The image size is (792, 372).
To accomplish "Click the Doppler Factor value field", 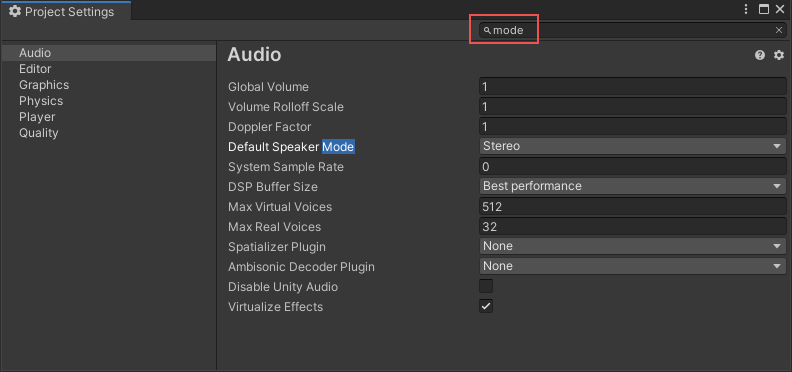I will coord(632,126).
